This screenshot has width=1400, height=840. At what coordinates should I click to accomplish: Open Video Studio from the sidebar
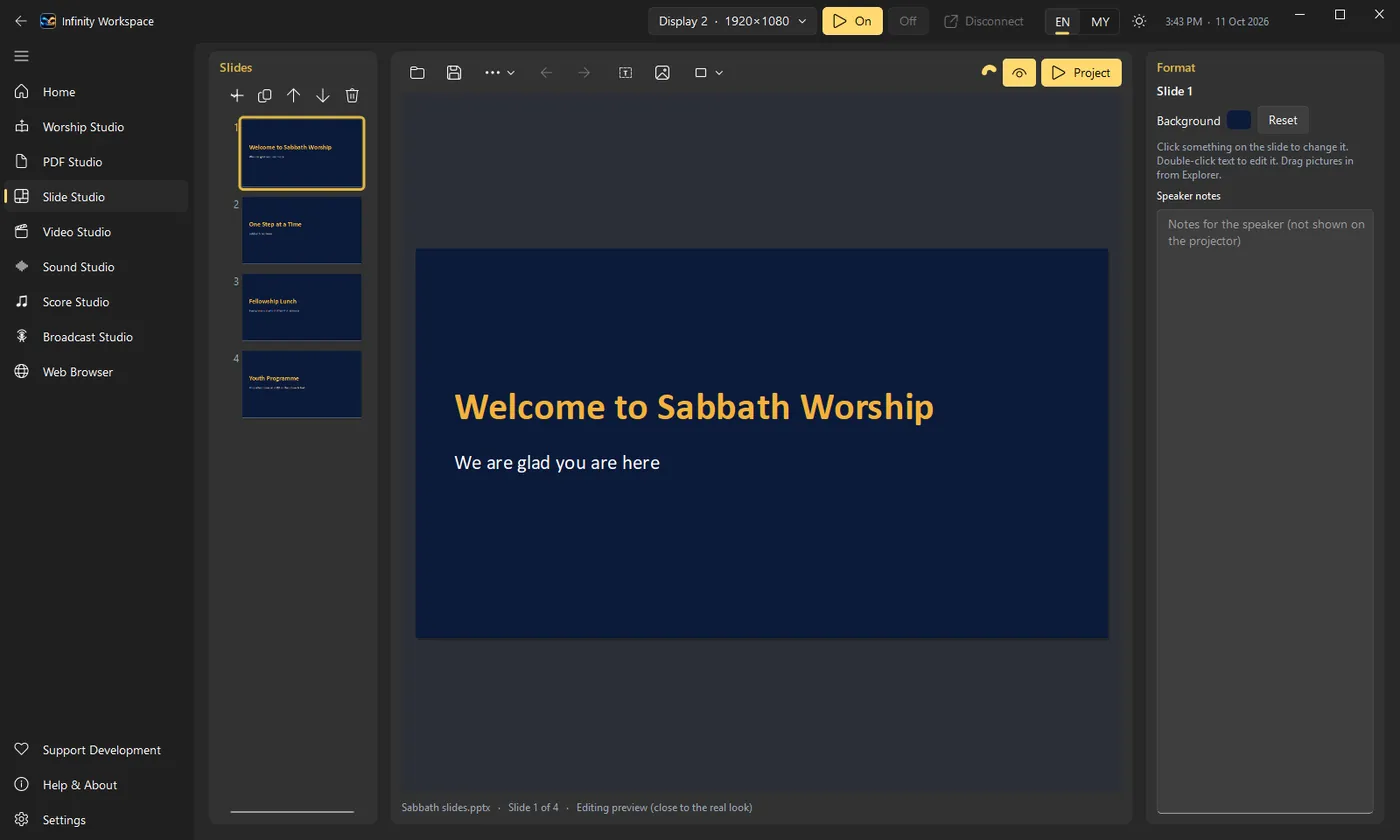pyautogui.click(x=96, y=232)
